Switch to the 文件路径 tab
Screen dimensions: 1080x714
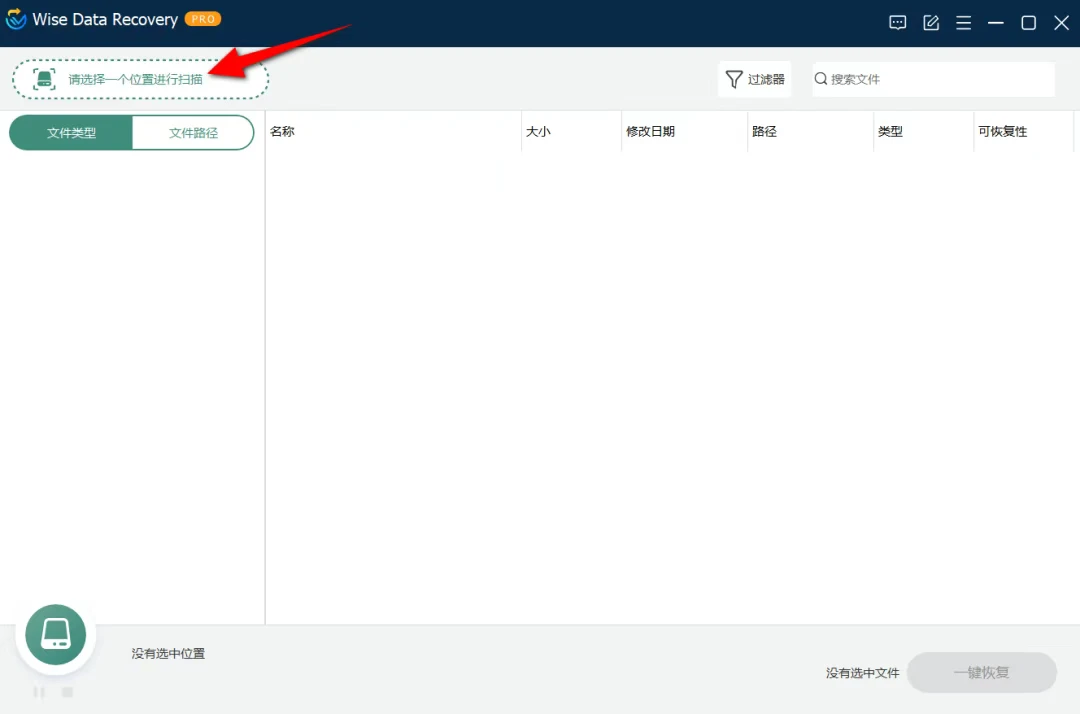pos(193,132)
